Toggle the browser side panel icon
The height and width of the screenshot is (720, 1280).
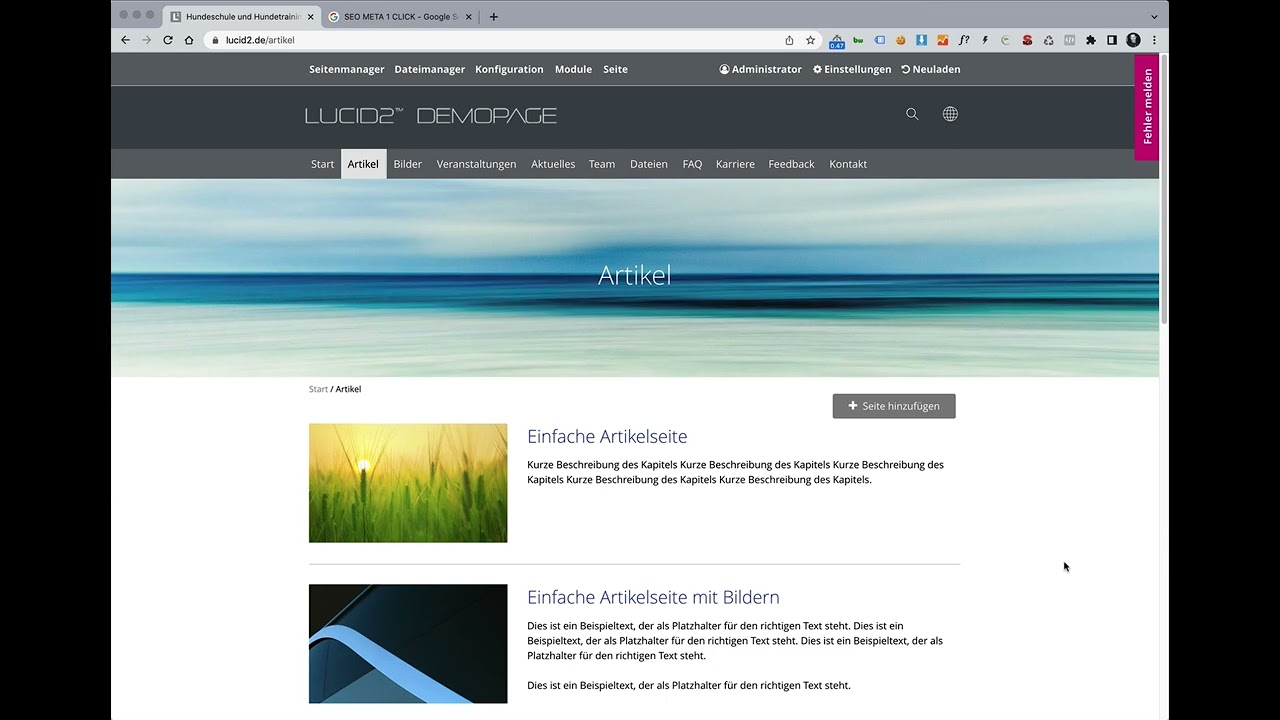coord(1112,40)
